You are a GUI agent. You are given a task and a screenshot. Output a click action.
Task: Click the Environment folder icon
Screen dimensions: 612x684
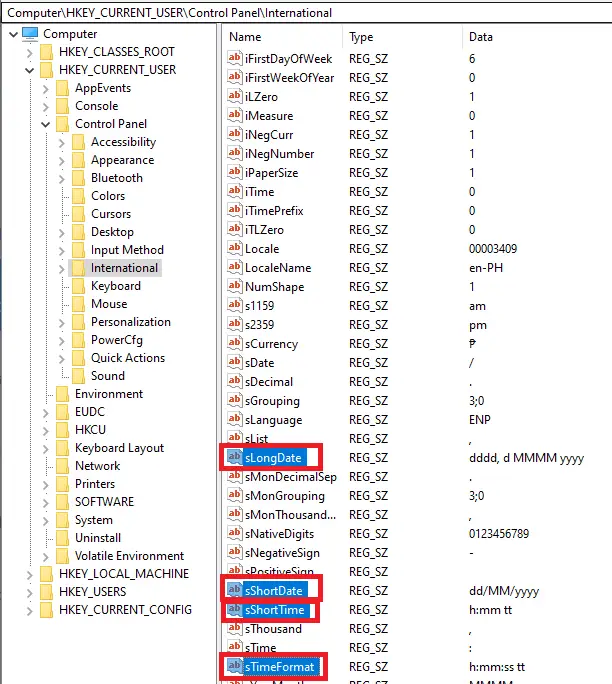[62, 394]
